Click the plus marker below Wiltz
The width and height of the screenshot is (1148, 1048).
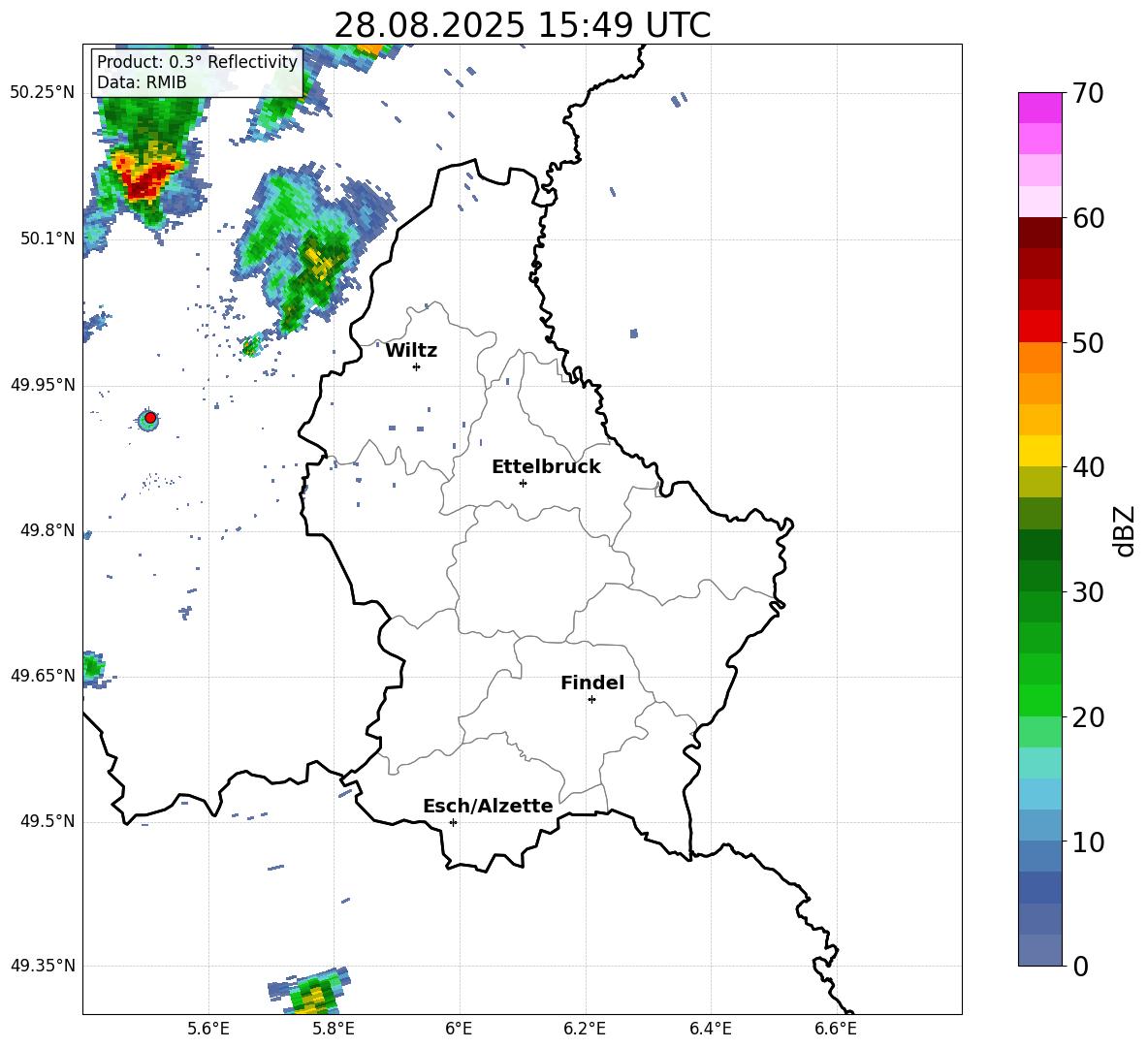[416, 366]
